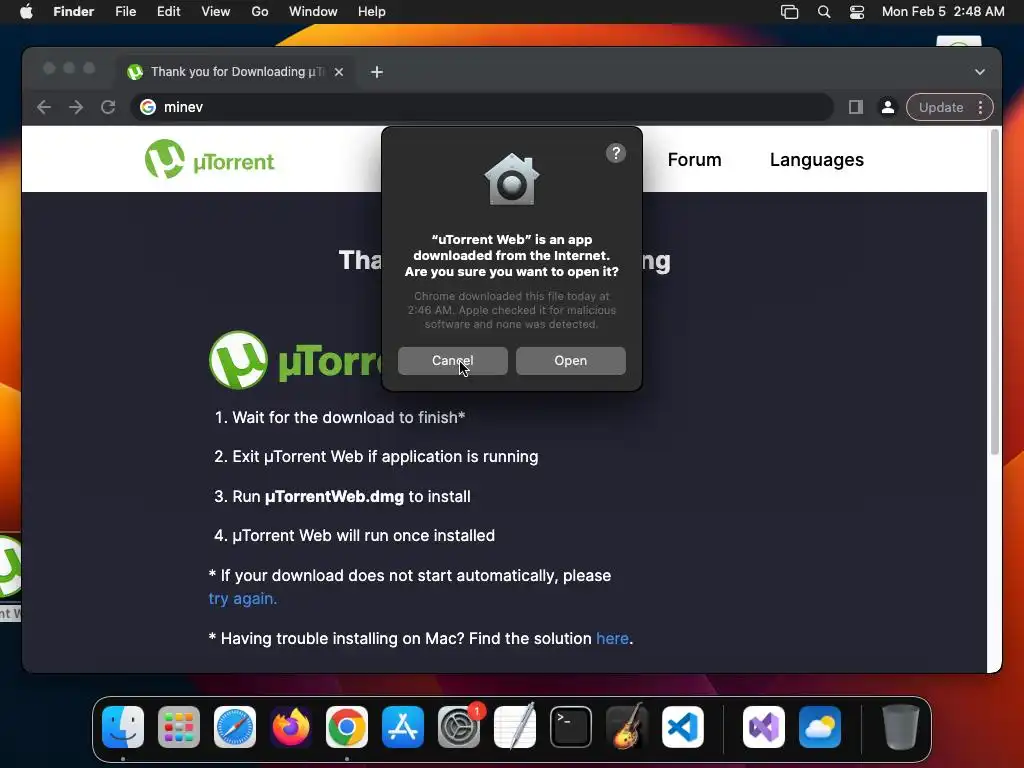Viewport: 1024px width, 768px height.
Task: Open Finder from the dock
Action: point(123,727)
